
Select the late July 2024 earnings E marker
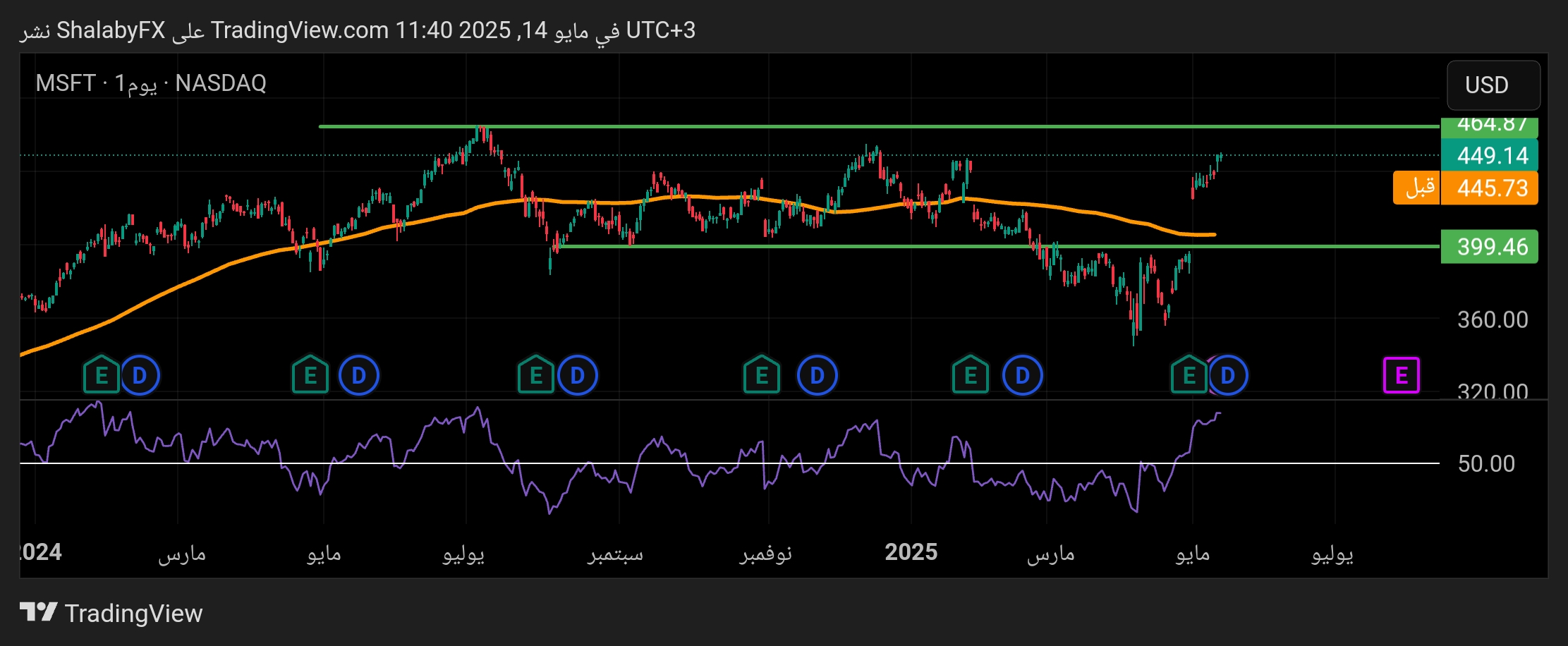[x=536, y=374]
